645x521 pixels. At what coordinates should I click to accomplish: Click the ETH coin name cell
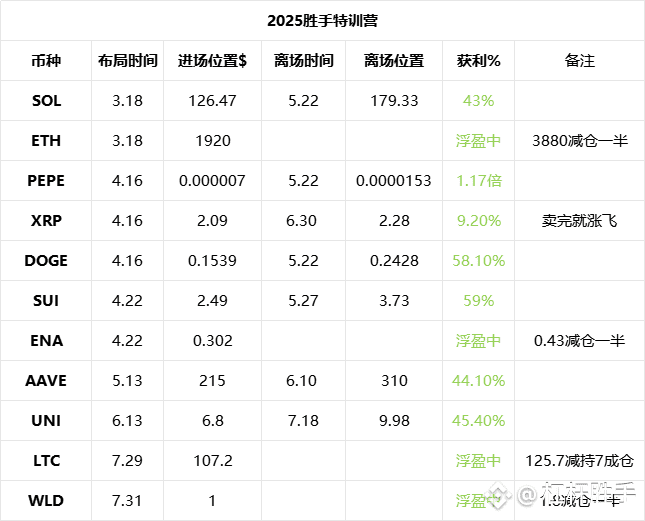pyautogui.click(x=46, y=141)
